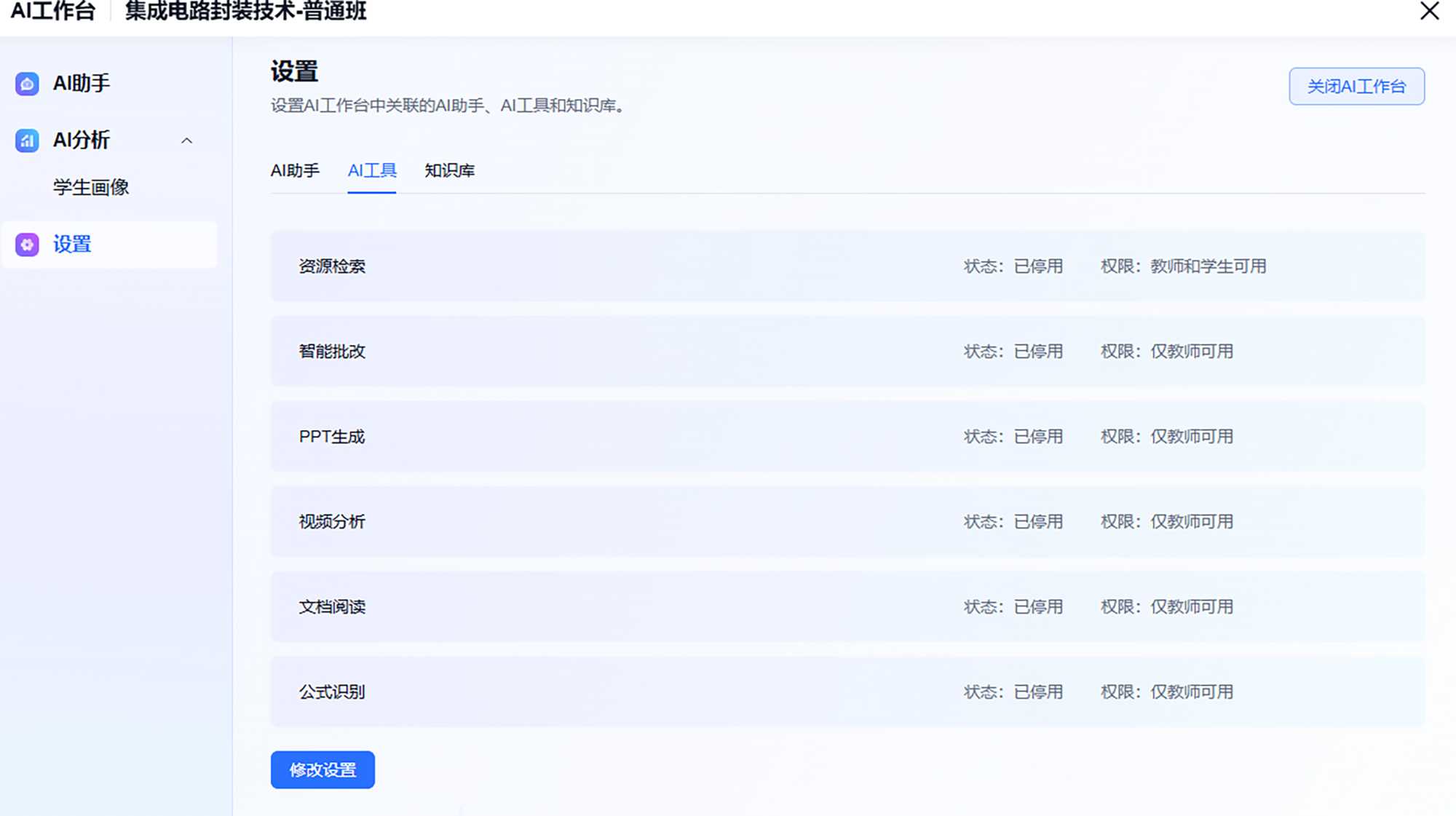The image size is (1456, 816).
Task: Open the 知识库 tab
Action: coord(449,171)
